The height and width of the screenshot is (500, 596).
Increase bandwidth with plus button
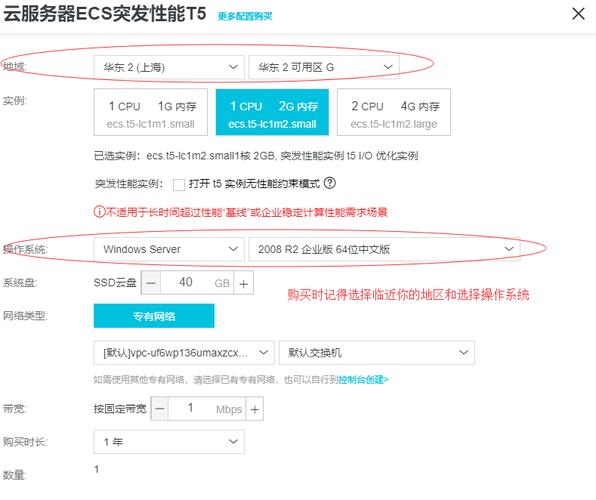[255, 409]
